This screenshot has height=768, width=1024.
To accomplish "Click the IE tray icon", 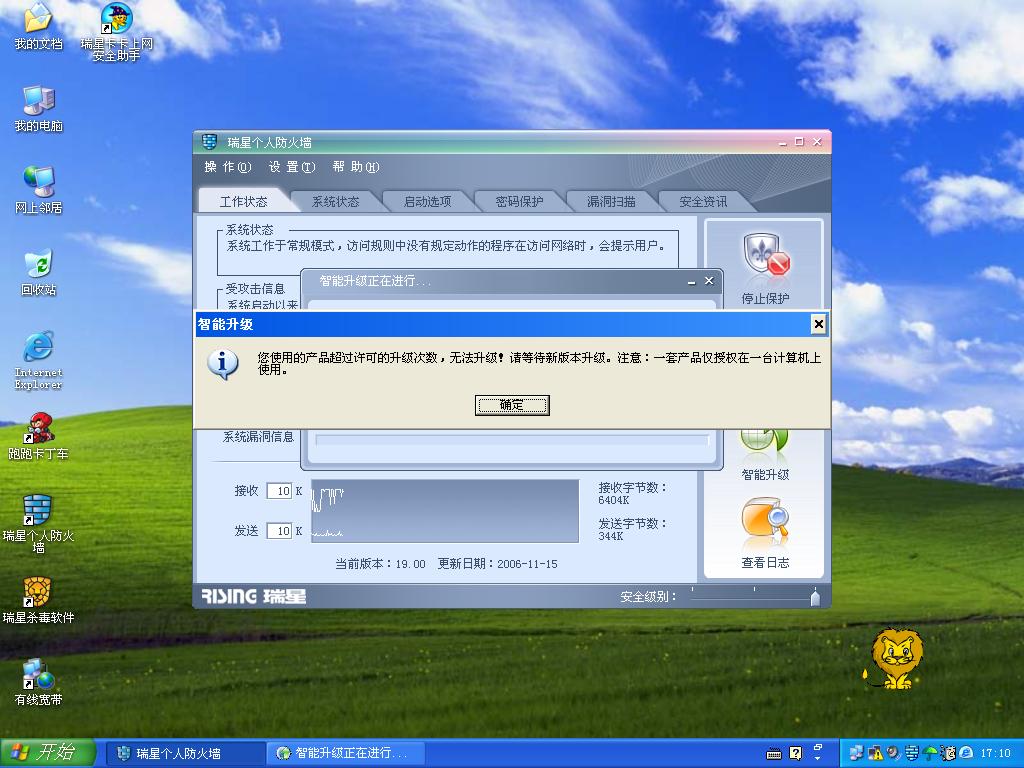I will tap(966, 753).
